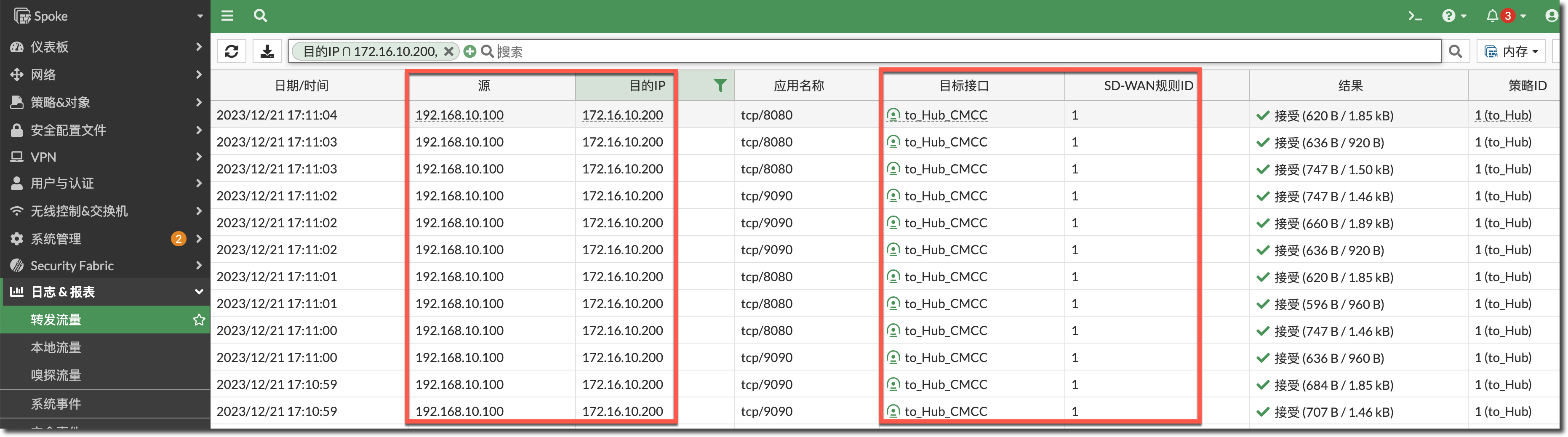Screen dimensions: 1568x437
Task: Toggle the hamburger sidebar menu icon
Action: pyautogui.click(x=227, y=16)
